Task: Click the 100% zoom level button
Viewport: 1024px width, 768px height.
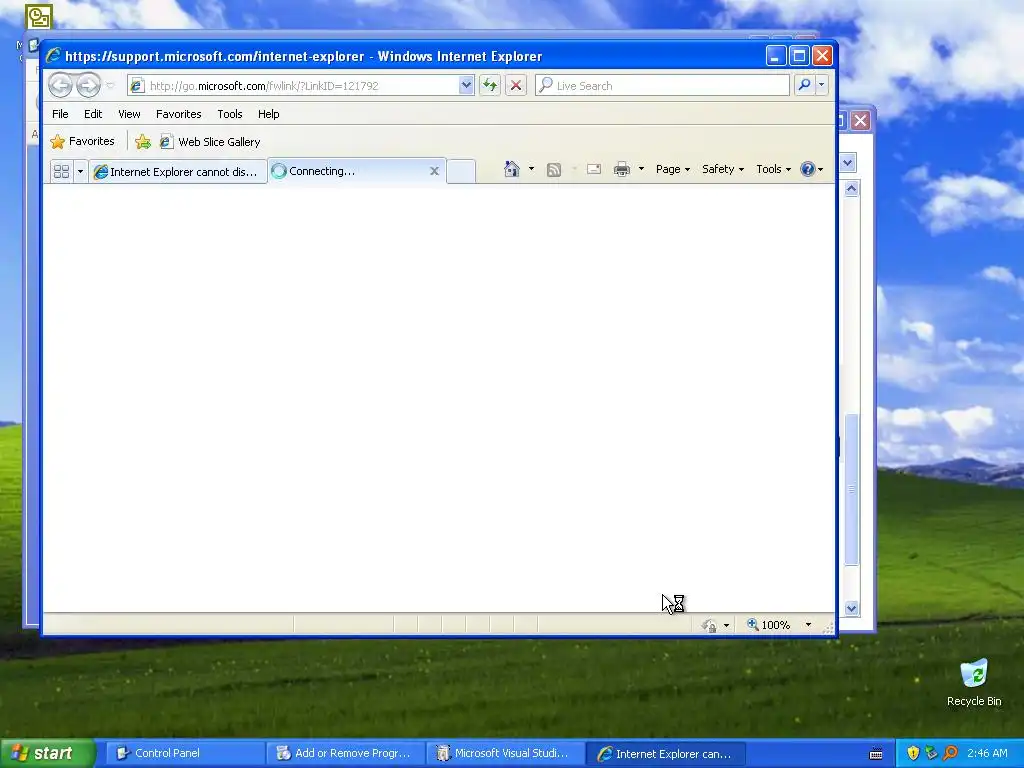Action: click(x=769, y=625)
